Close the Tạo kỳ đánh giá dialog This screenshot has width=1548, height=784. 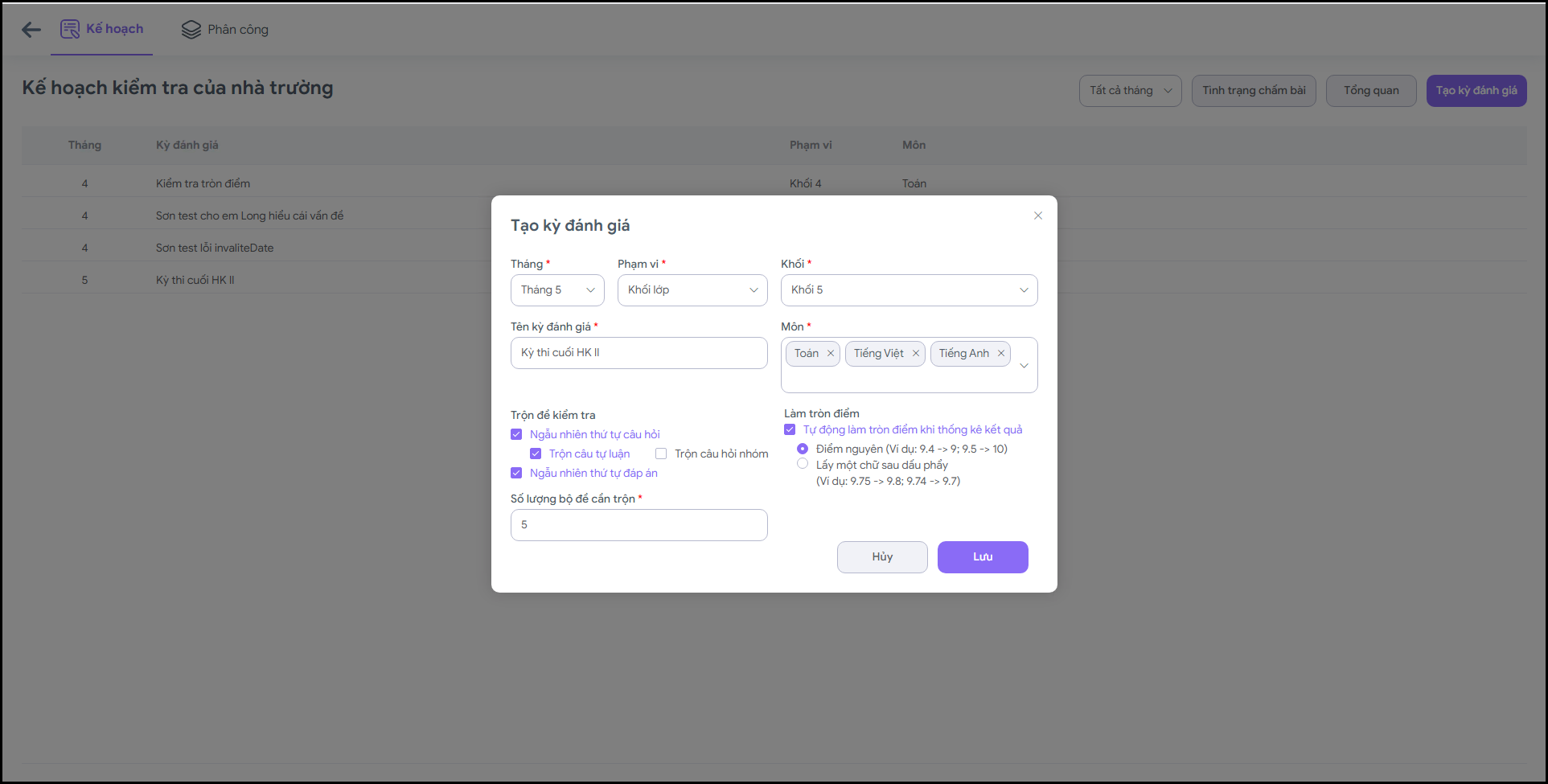point(1038,215)
